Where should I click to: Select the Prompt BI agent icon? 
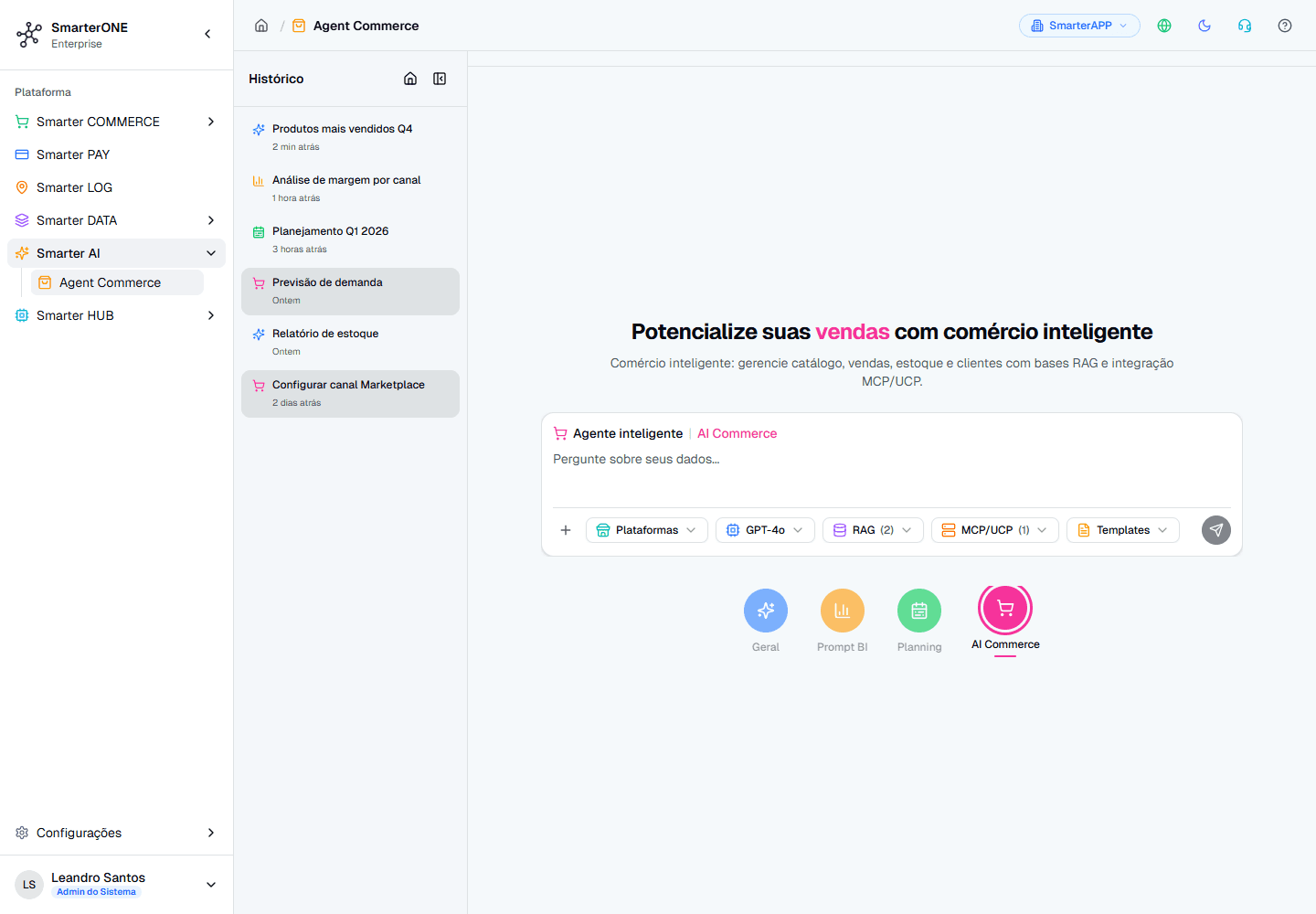tap(843, 611)
